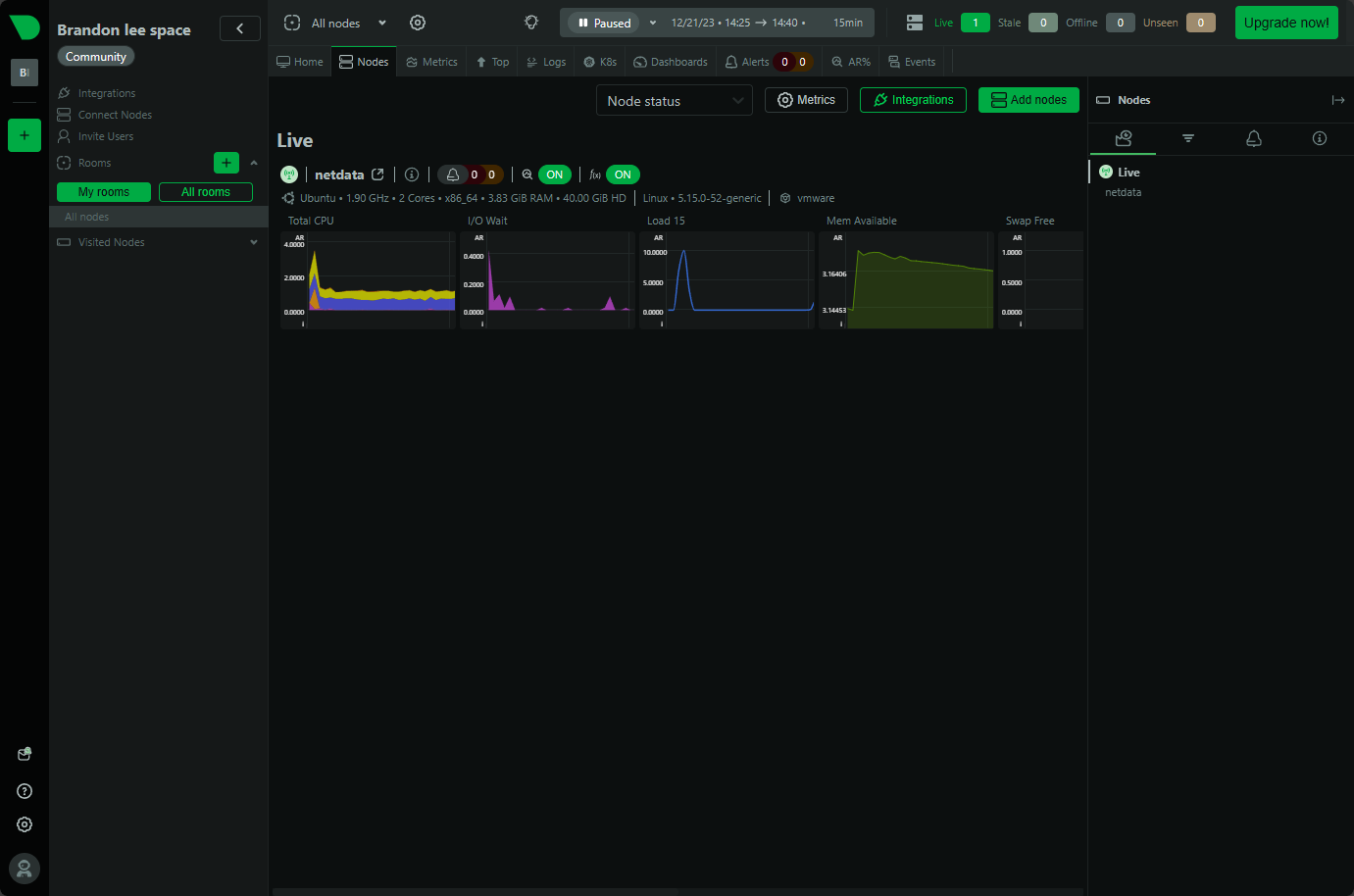Screen dimensions: 1354x896
Task: Toggle the functions ON switch for netdata
Action: tap(623, 174)
